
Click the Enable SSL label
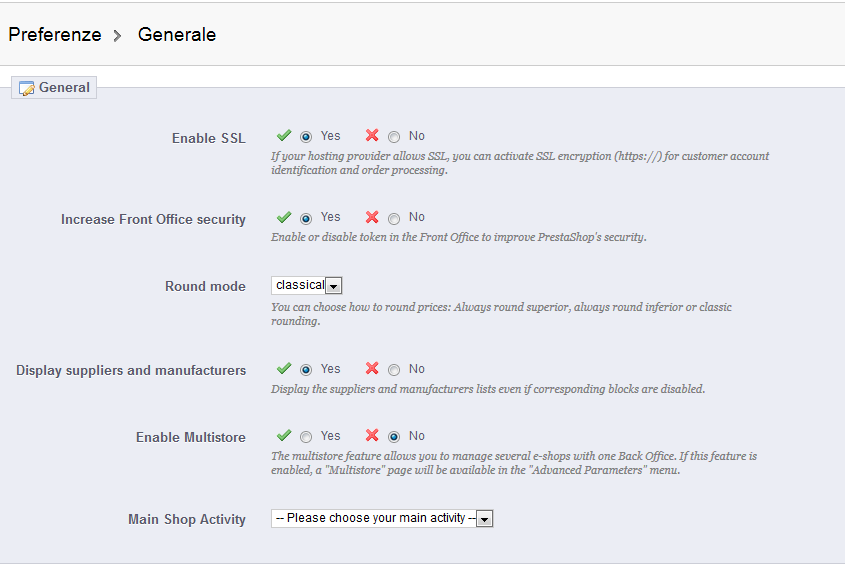[208, 138]
